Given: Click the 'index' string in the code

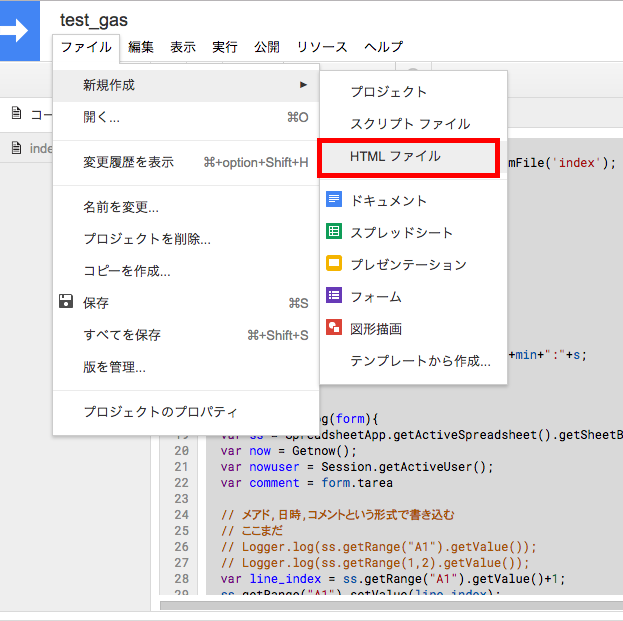Looking at the screenshot, I should 577,163.
